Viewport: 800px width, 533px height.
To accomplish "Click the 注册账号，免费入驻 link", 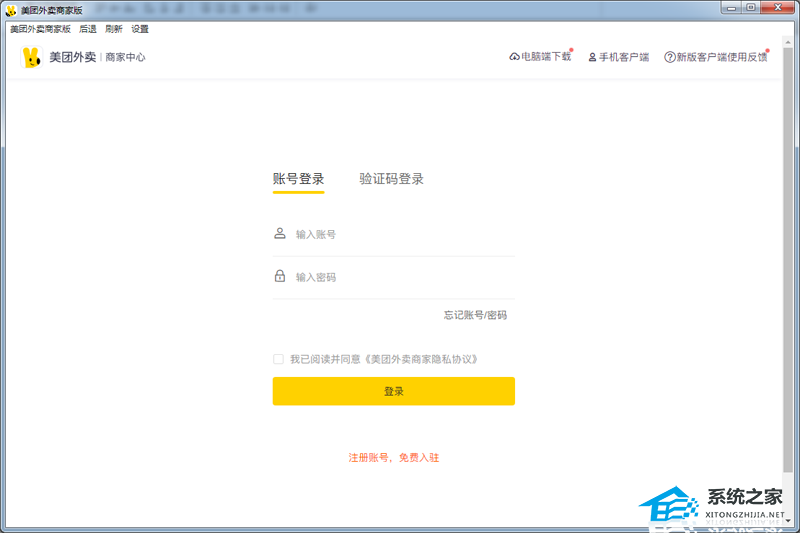I will (393, 457).
